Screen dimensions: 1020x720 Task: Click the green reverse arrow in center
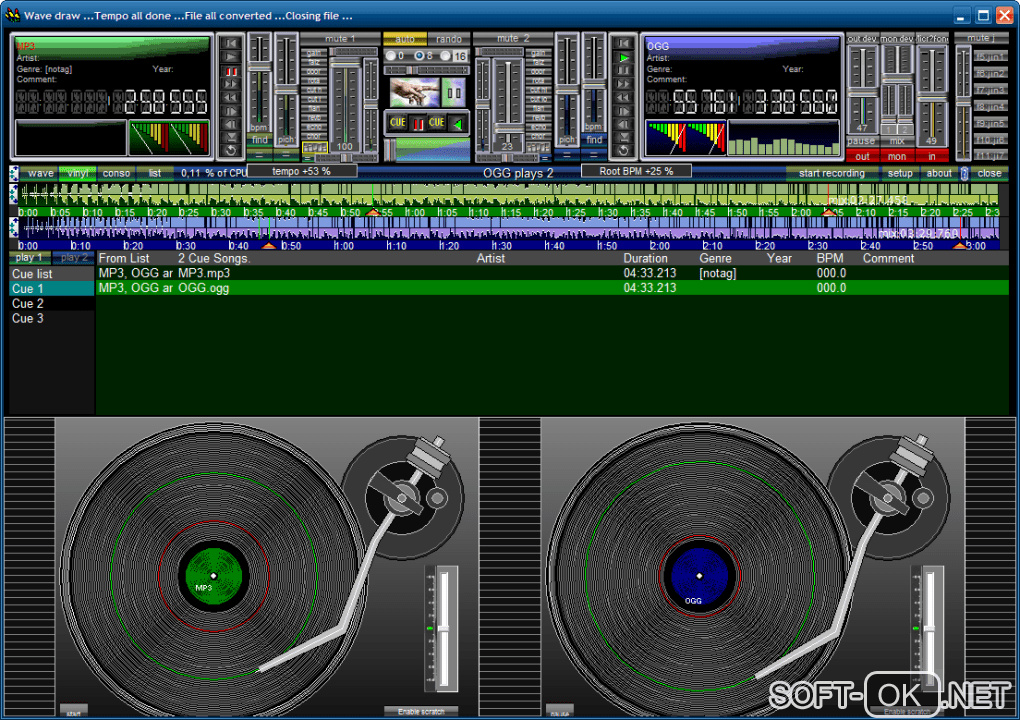coord(457,124)
